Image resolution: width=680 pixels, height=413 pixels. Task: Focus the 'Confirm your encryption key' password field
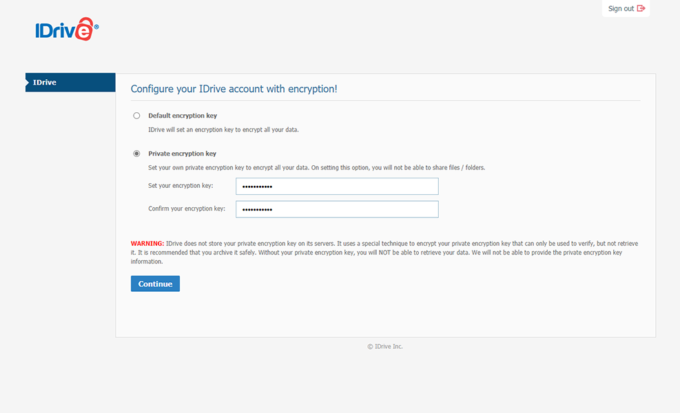[x=337, y=209]
